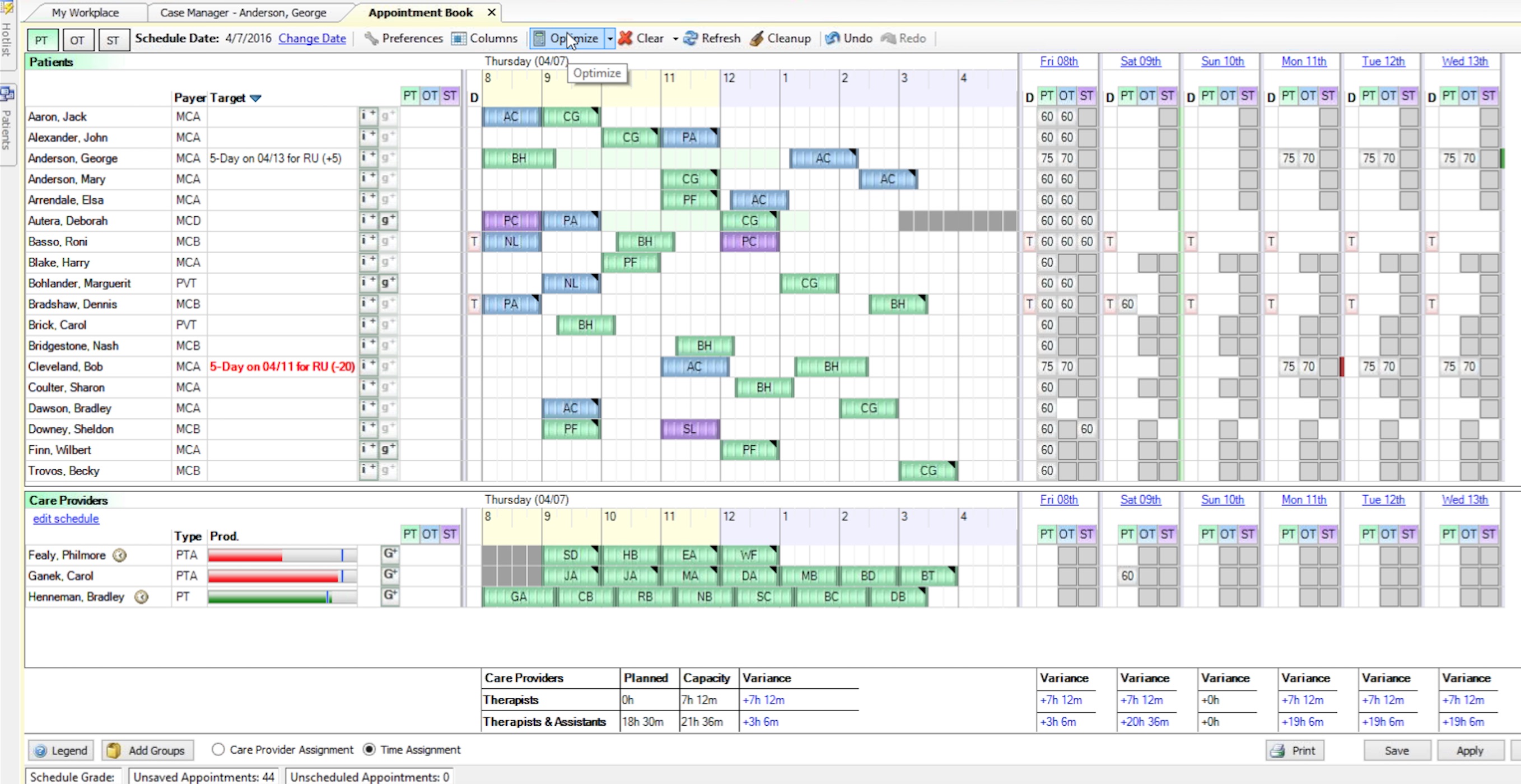Select Care Provider Assignment radio option
The width and height of the screenshot is (1521, 784).
tap(218, 750)
